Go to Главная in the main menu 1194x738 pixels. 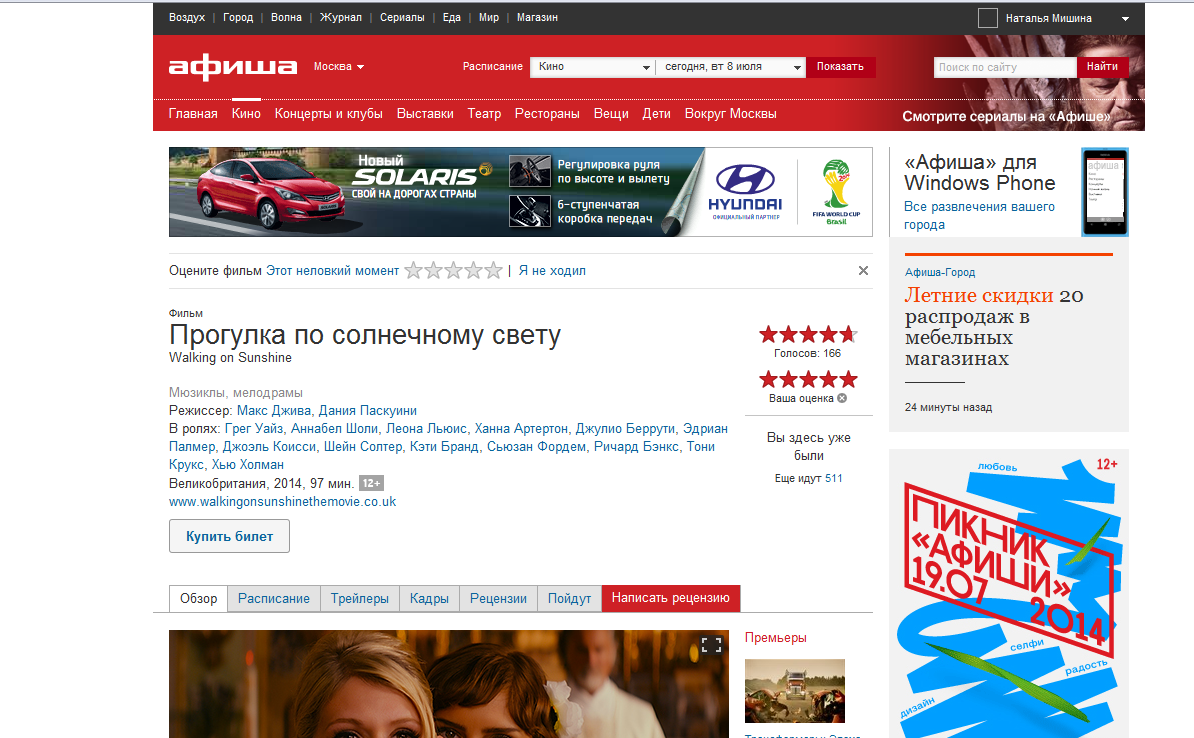pyautogui.click(x=193, y=113)
